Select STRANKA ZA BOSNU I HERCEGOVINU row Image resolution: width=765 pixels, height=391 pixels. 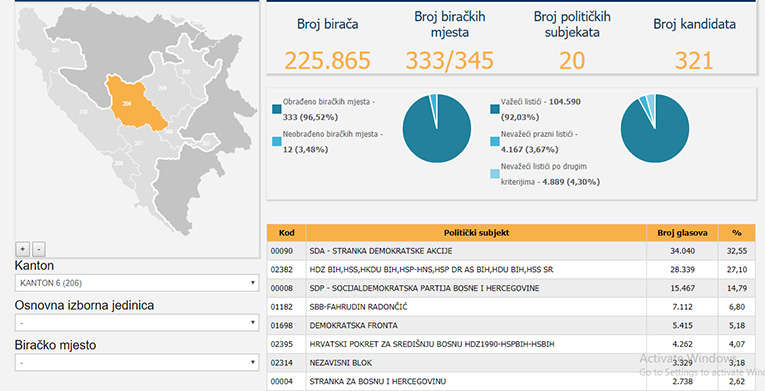pos(511,381)
